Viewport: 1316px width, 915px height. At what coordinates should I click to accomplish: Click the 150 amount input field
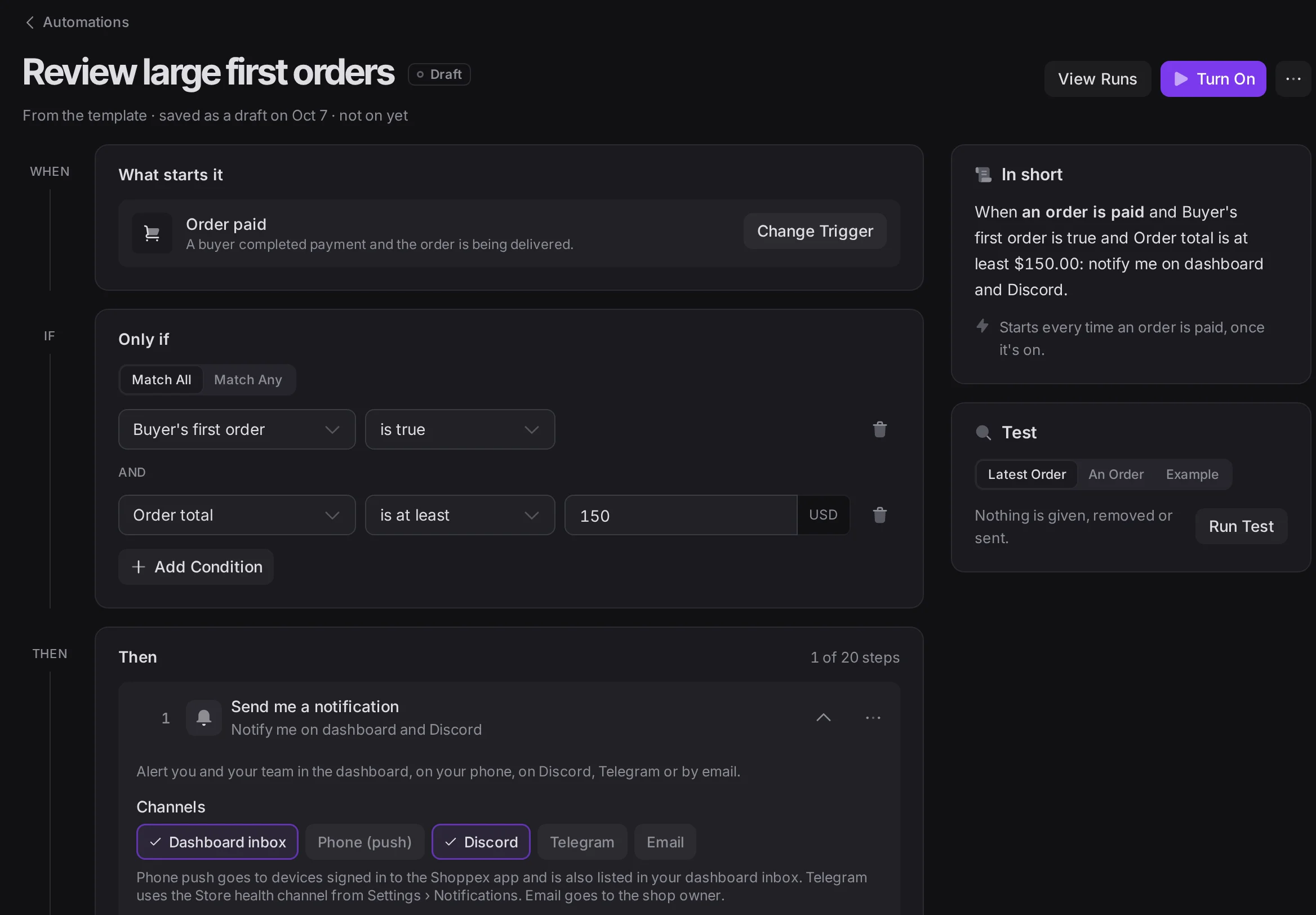click(681, 515)
